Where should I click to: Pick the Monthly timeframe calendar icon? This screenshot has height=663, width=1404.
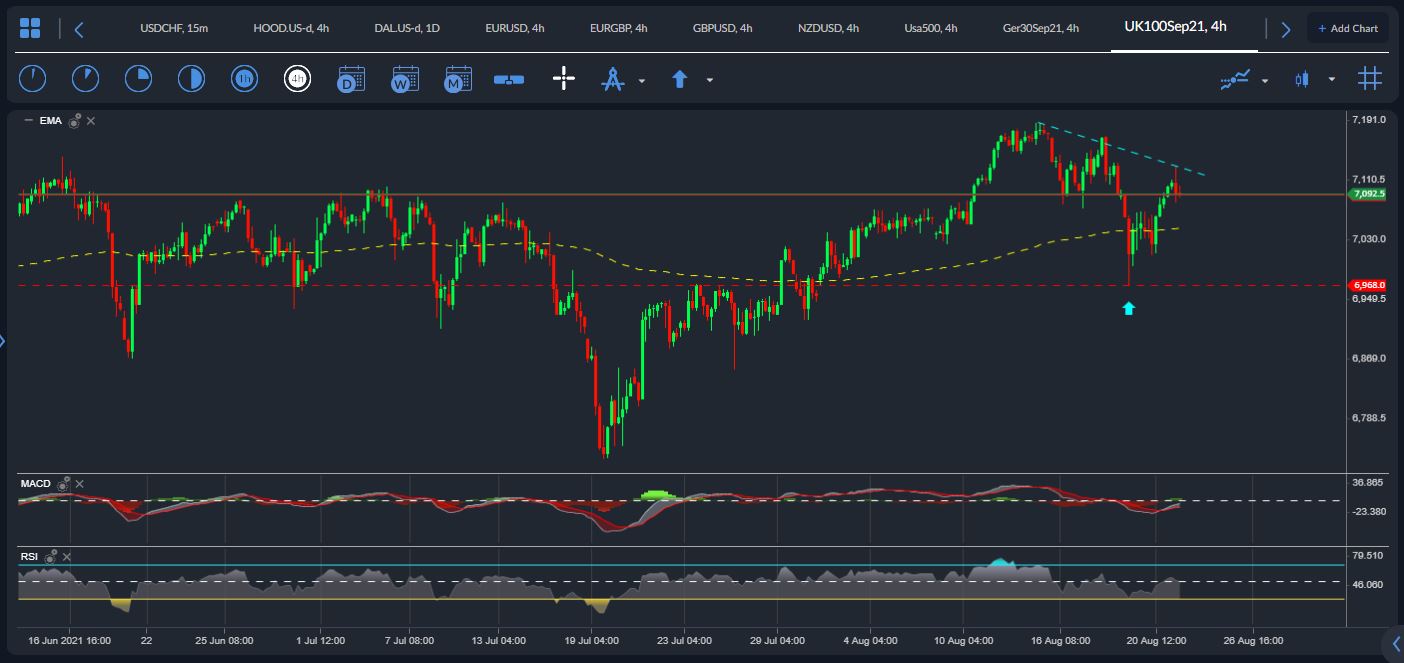[458, 79]
